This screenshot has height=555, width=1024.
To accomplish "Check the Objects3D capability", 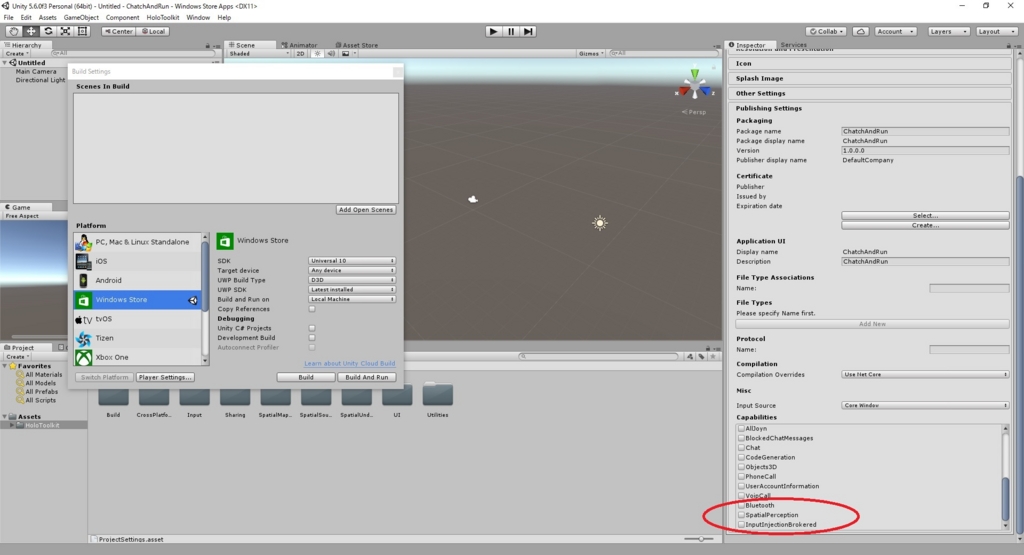I will (741, 467).
